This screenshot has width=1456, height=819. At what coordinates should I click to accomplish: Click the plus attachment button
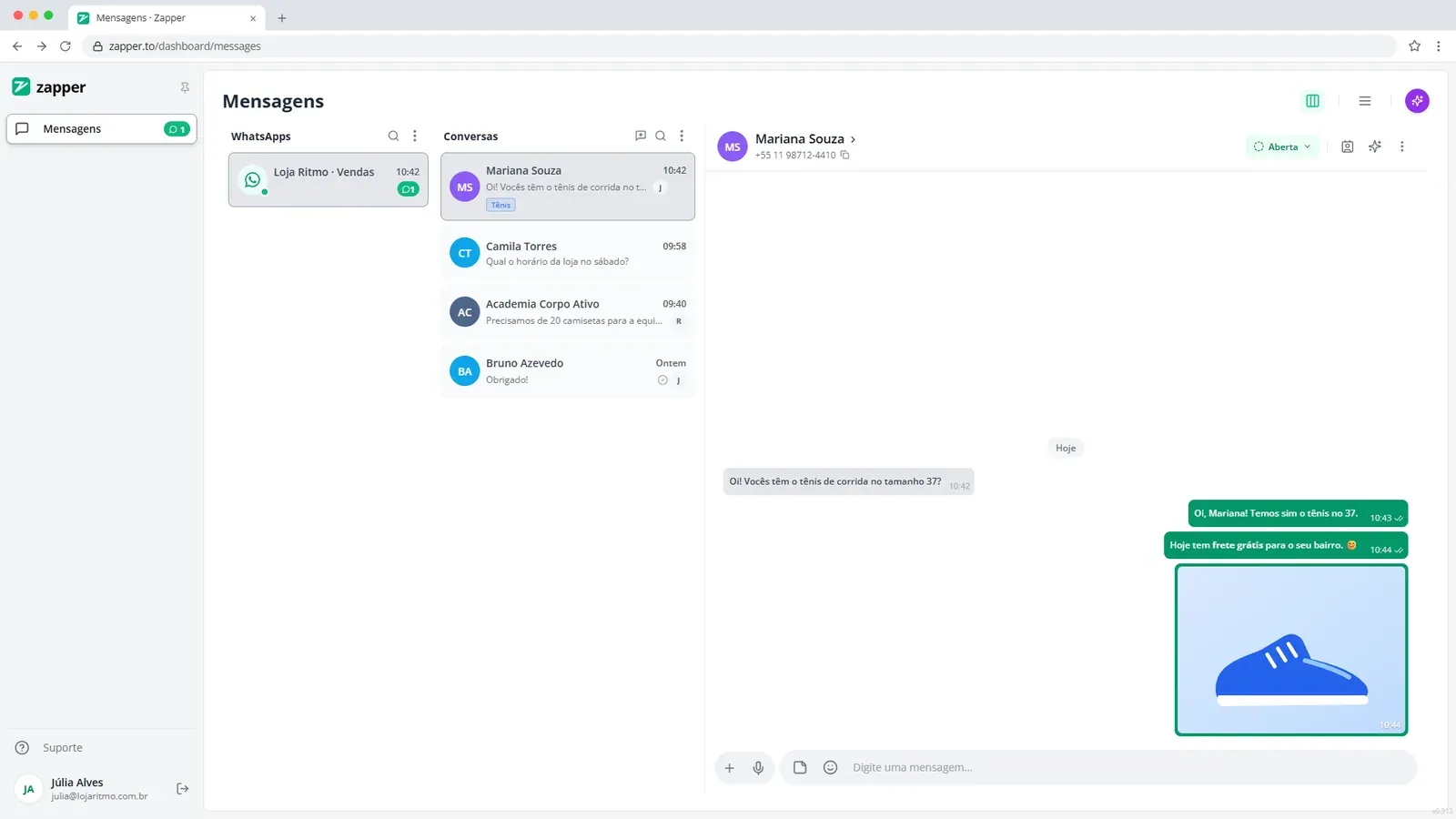pyautogui.click(x=729, y=768)
